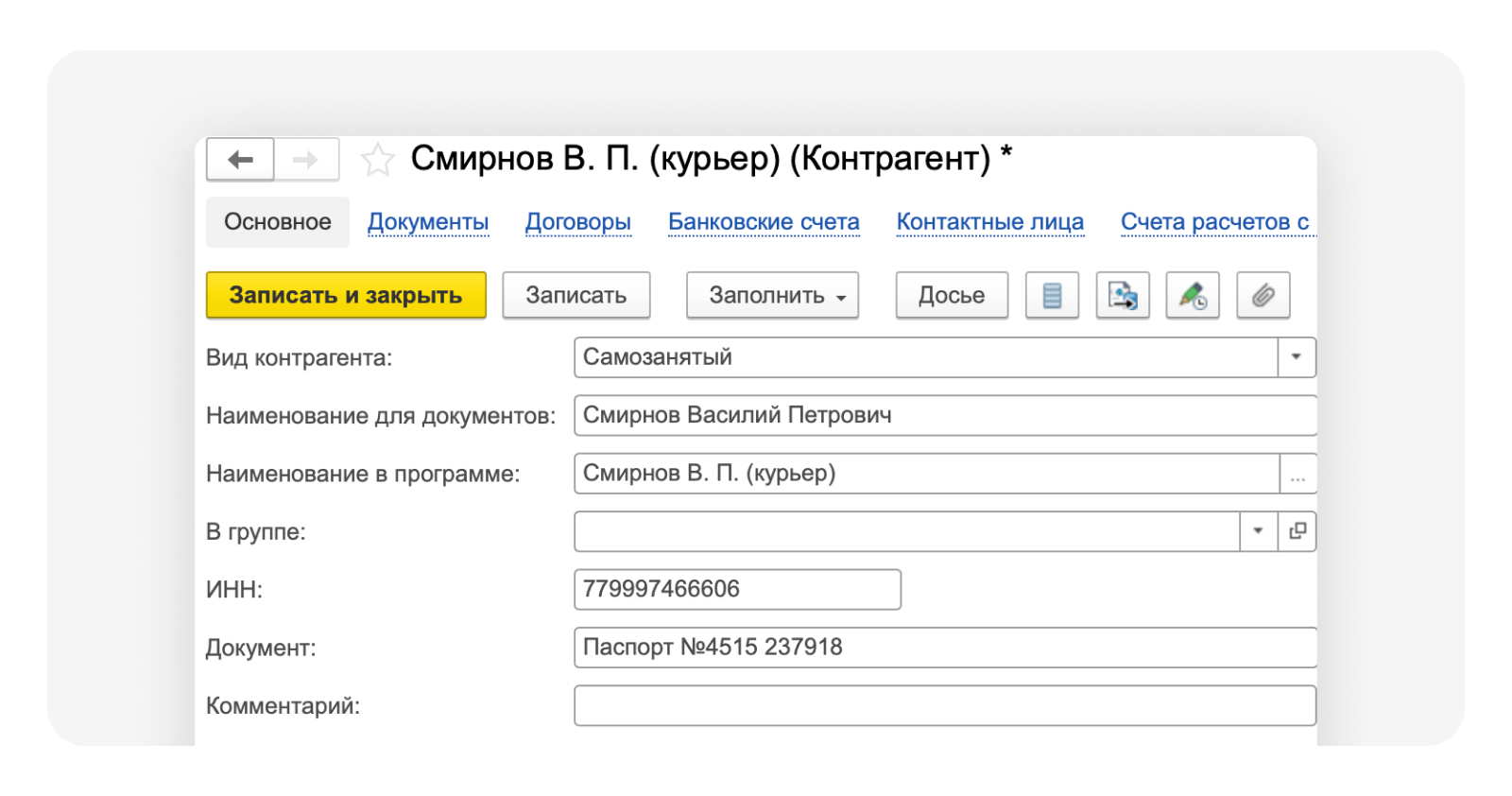The width and height of the screenshot is (1512, 796).
Task: Open attached files paperclip icon
Action: click(1263, 296)
